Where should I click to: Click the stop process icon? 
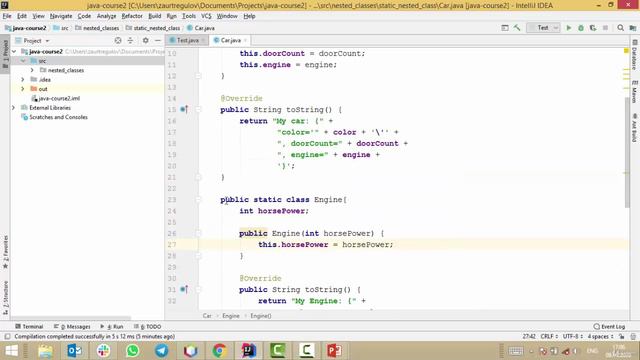click(x=605, y=28)
